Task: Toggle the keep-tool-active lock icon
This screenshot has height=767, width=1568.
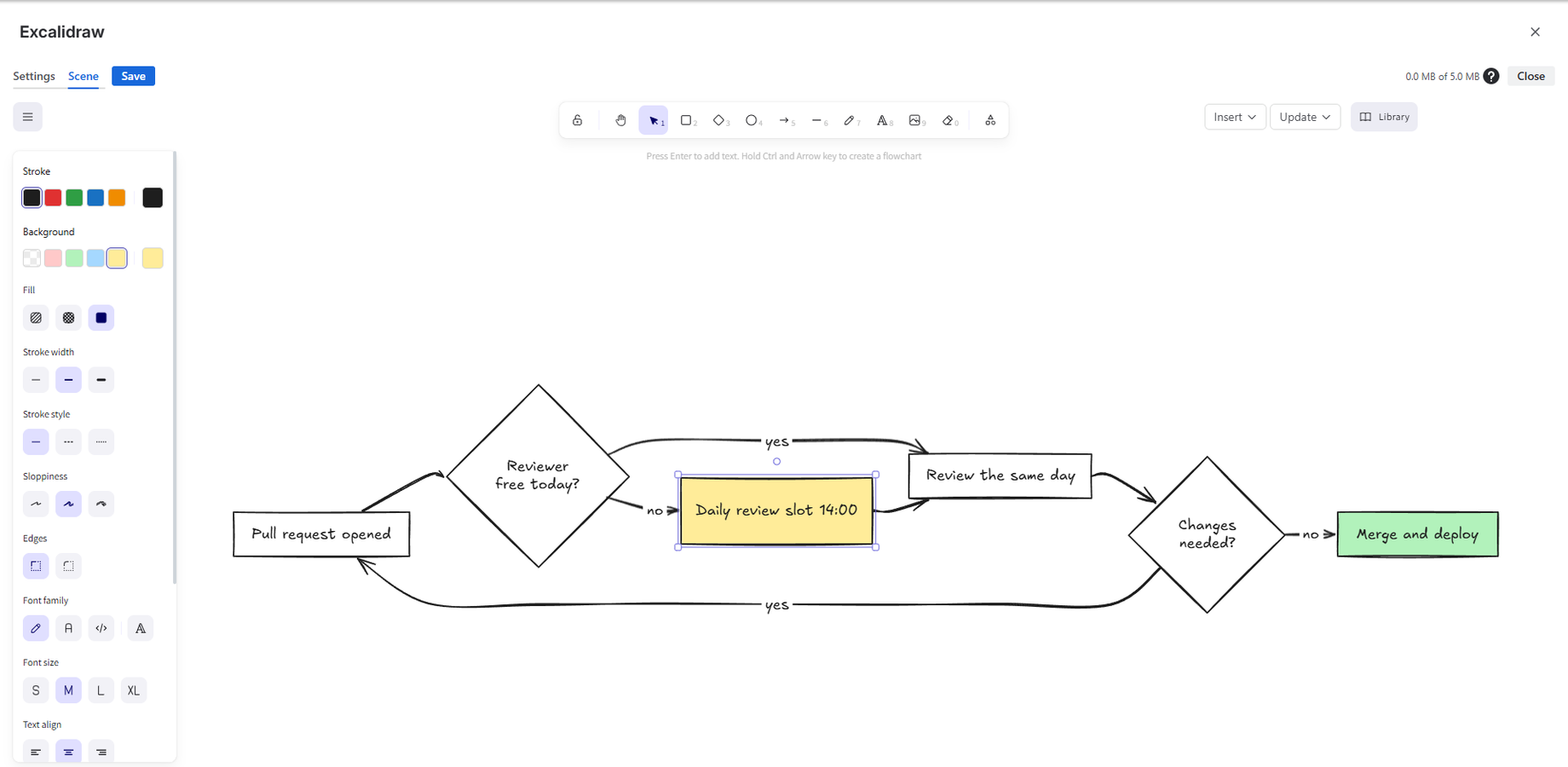Action: point(578,120)
